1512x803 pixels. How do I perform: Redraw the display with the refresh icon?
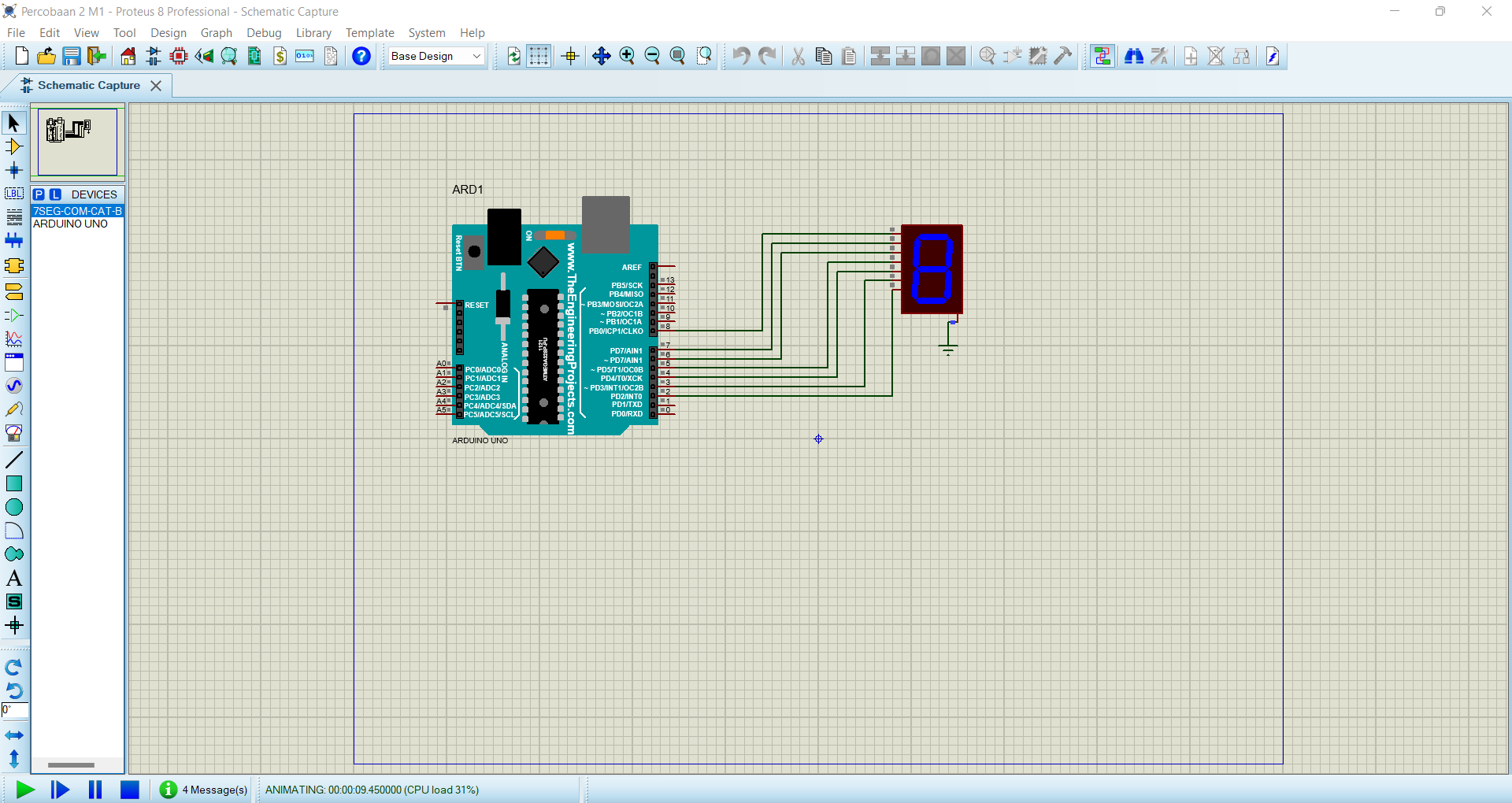pos(513,56)
